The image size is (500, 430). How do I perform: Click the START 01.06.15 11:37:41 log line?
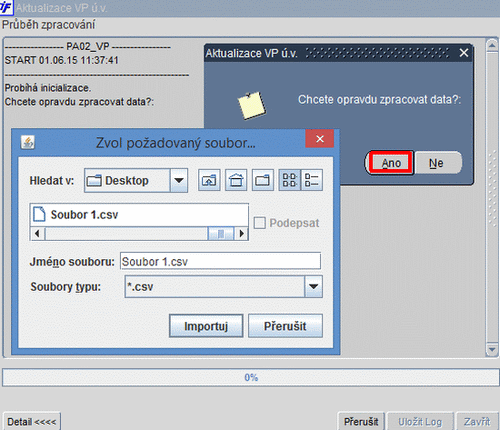61,60
